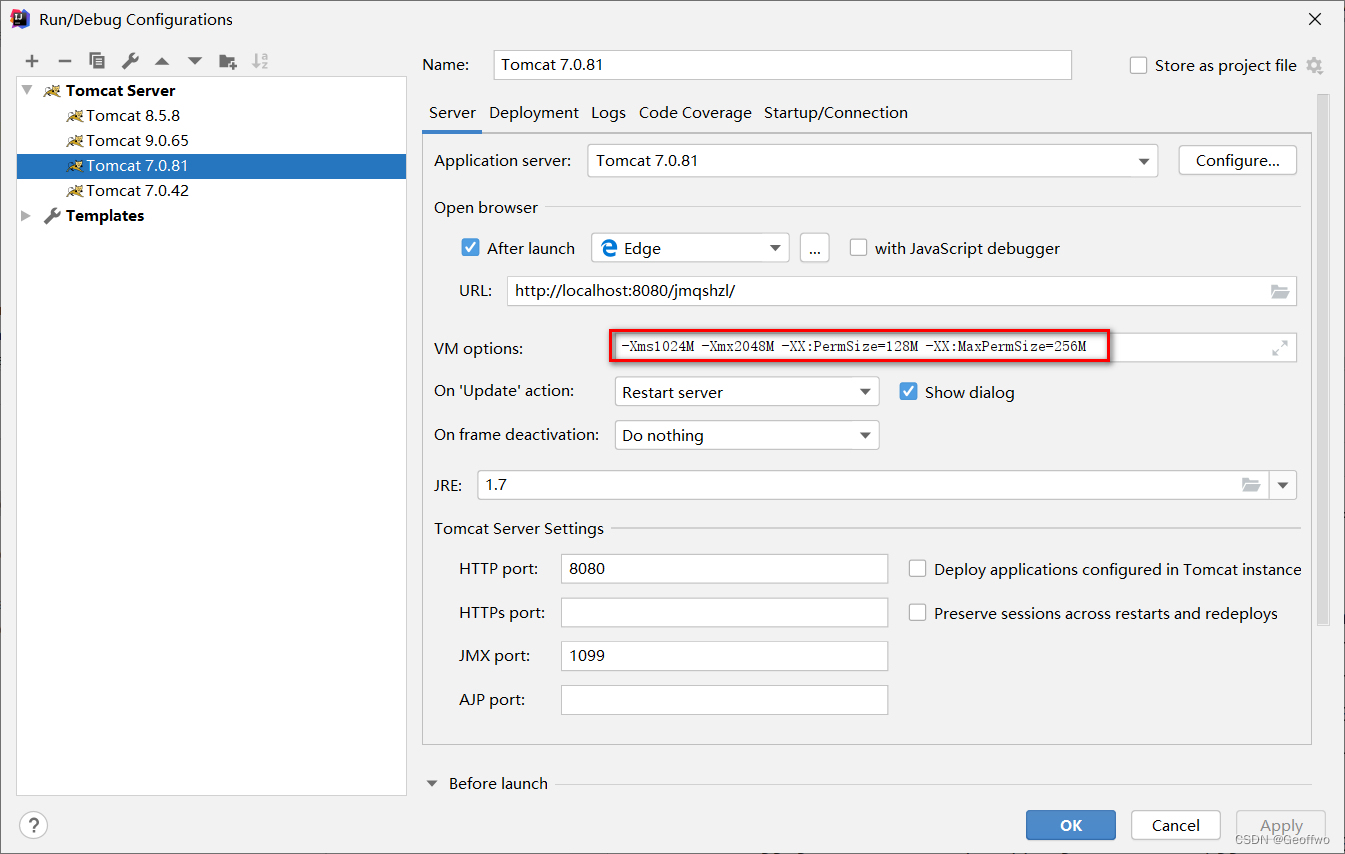Switch to Code Coverage tab

pos(695,113)
